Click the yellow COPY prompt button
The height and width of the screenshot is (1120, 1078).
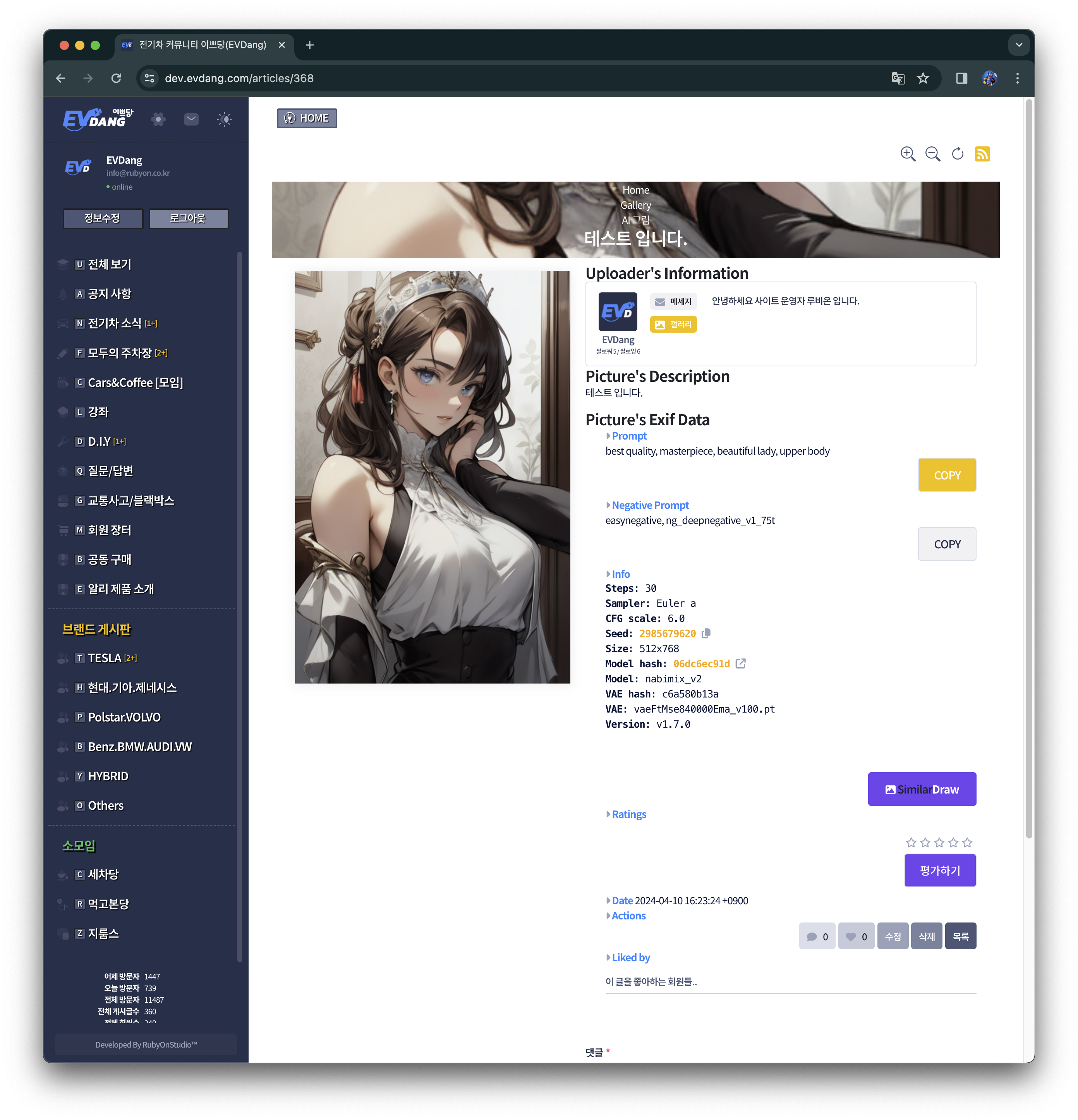[x=947, y=475]
